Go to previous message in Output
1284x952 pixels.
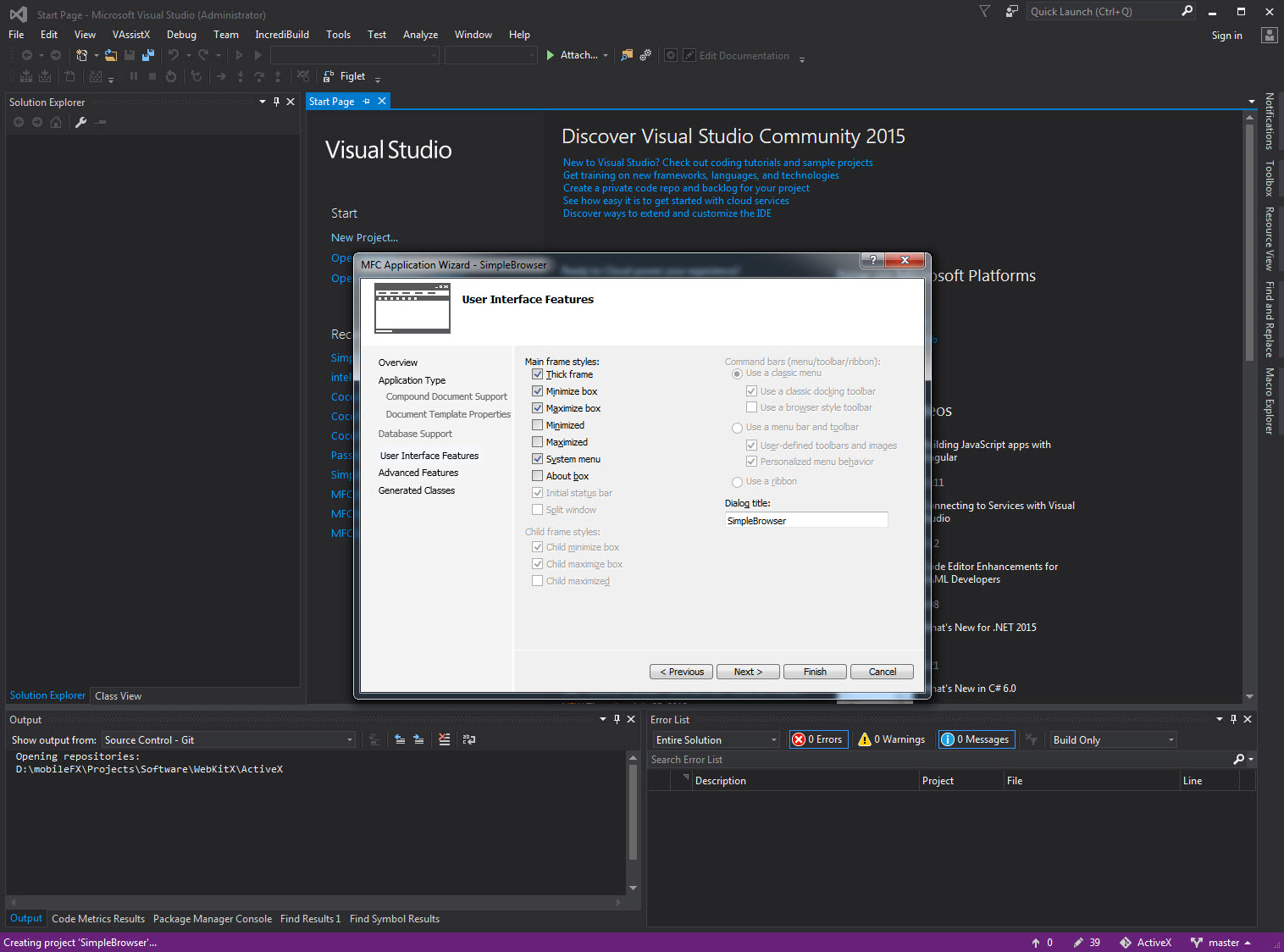point(400,739)
